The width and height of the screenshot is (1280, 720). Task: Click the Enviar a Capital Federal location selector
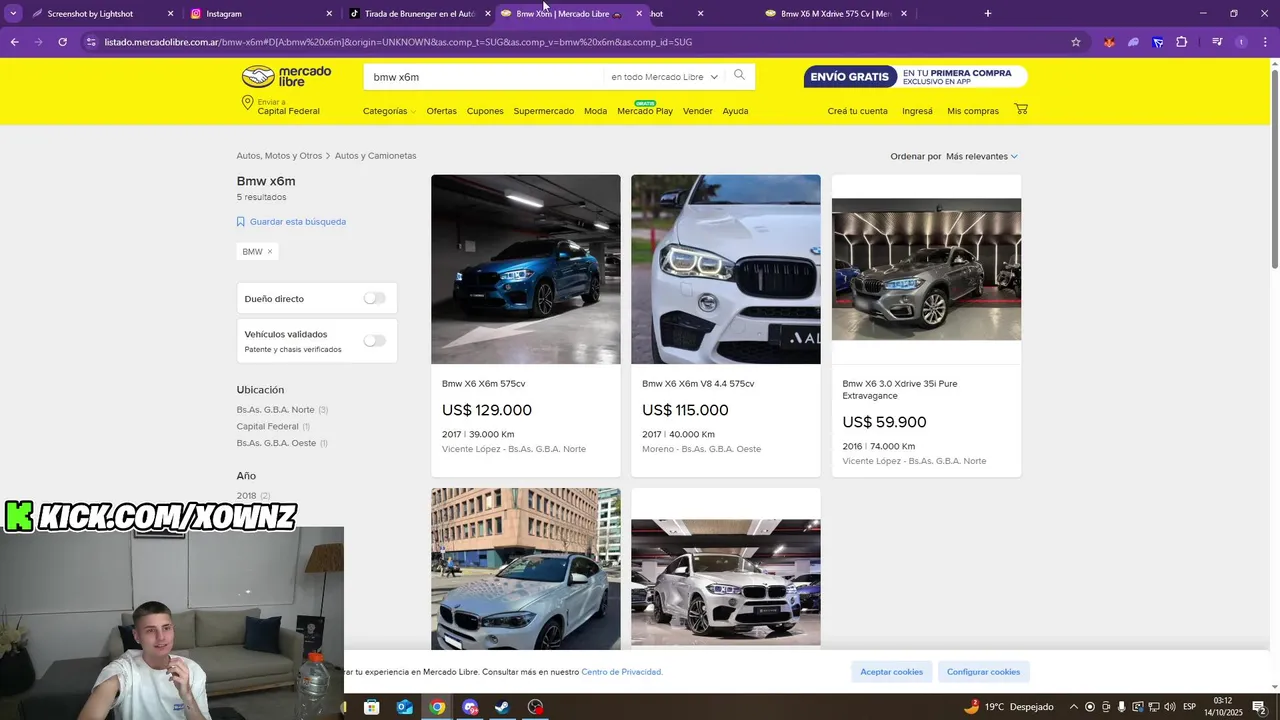click(x=281, y=106)
